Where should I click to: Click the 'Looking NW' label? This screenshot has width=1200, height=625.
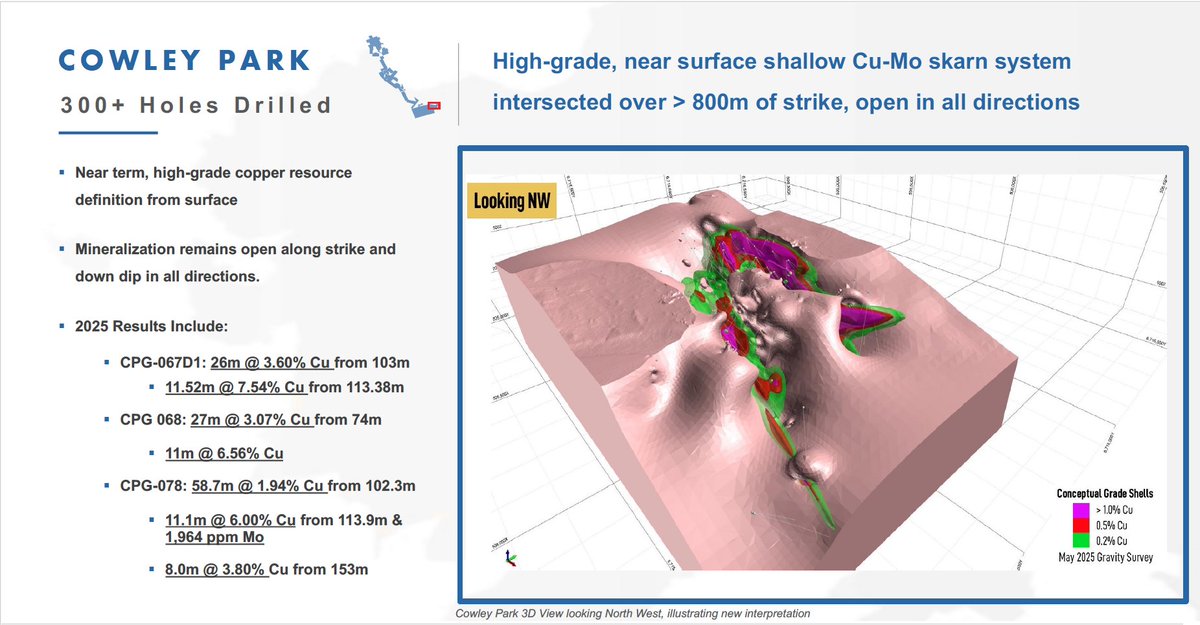pos(511,202)
